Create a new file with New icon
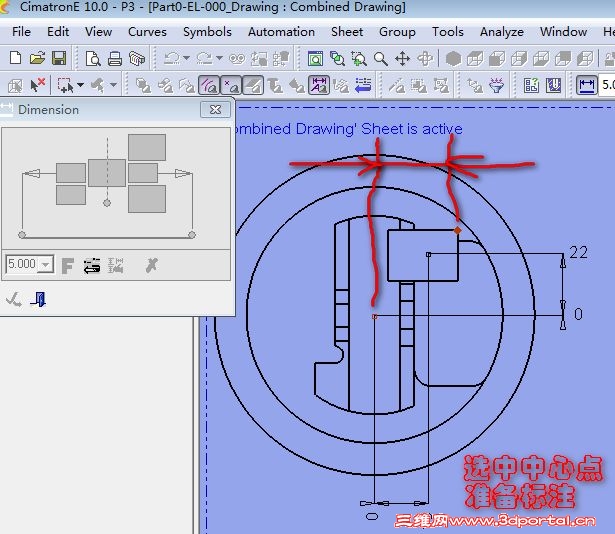Screen dimensions: 615x534 click(15, 58)
